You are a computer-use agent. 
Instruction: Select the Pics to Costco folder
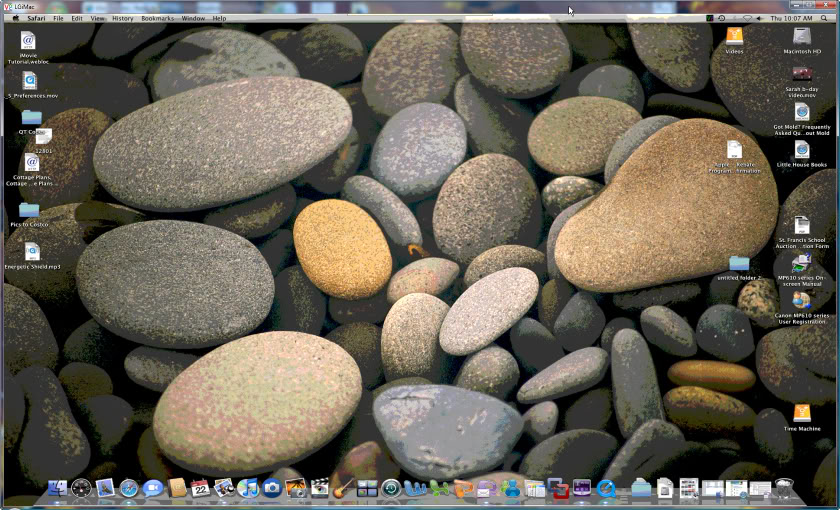coord(29,211)
